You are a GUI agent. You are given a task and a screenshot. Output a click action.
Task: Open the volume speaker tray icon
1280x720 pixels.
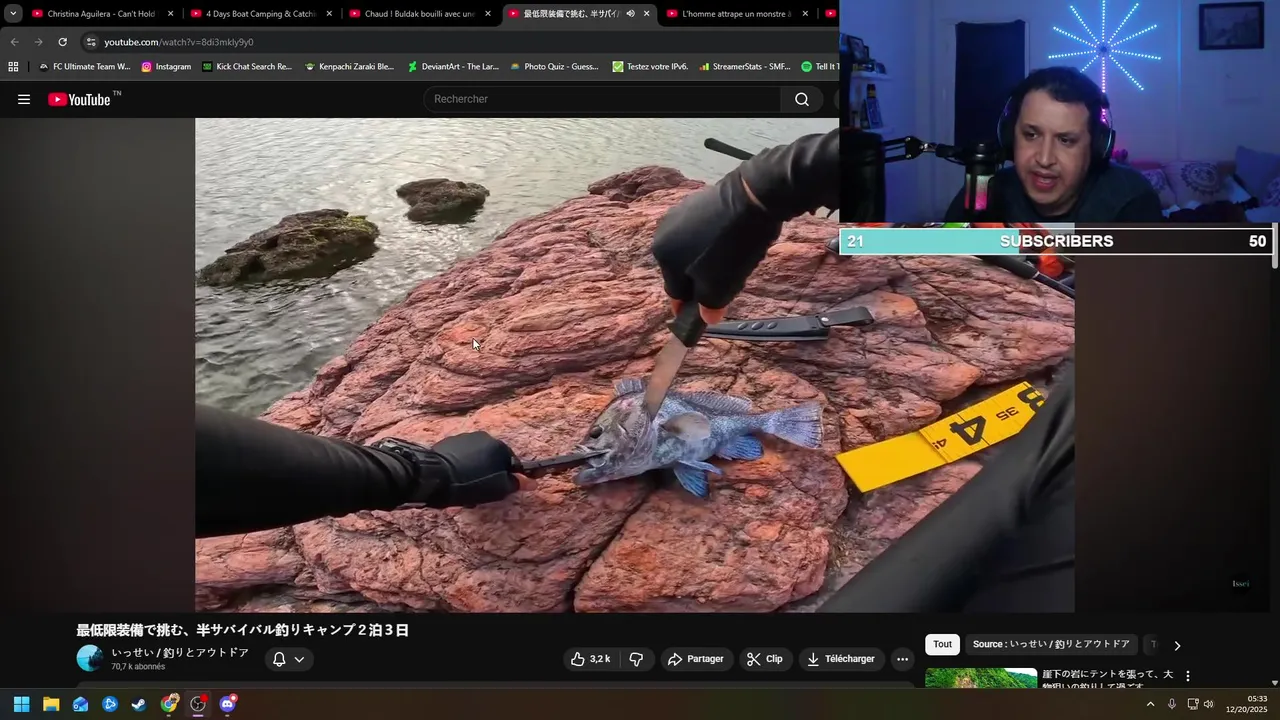tap(1208, 704)
